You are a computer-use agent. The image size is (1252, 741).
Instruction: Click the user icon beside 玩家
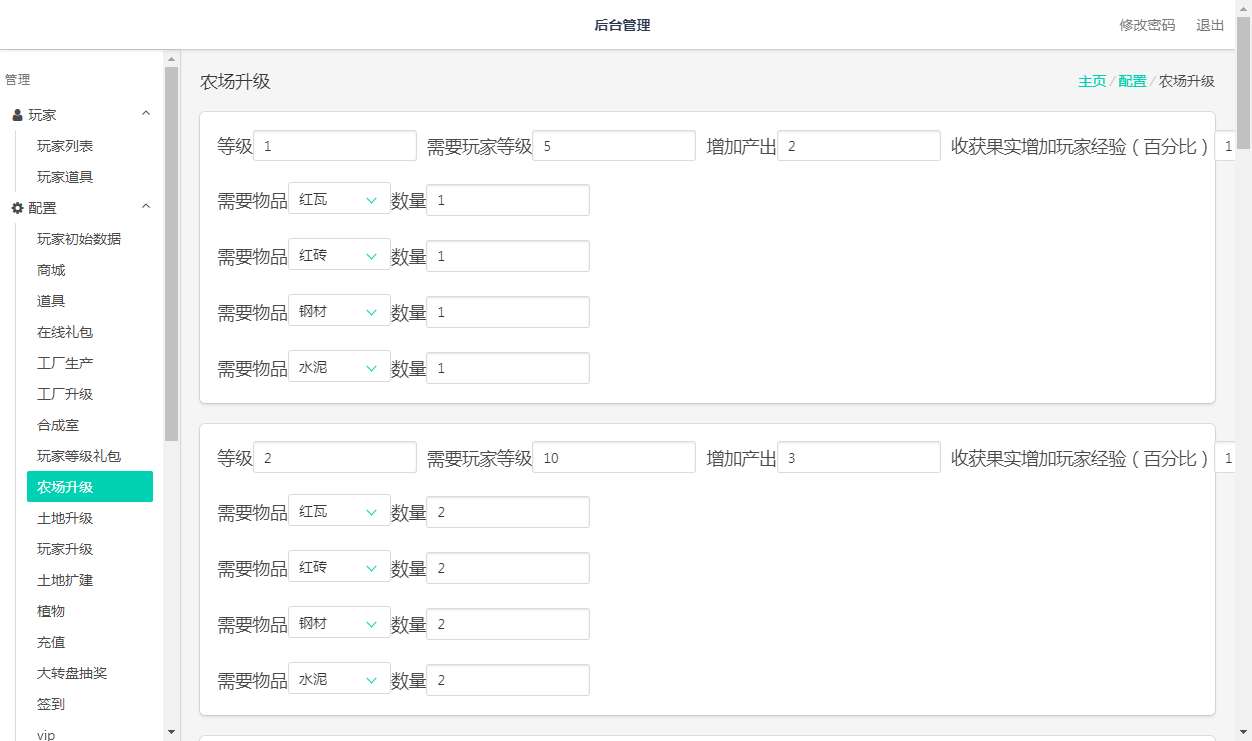[x=17, y=115]
